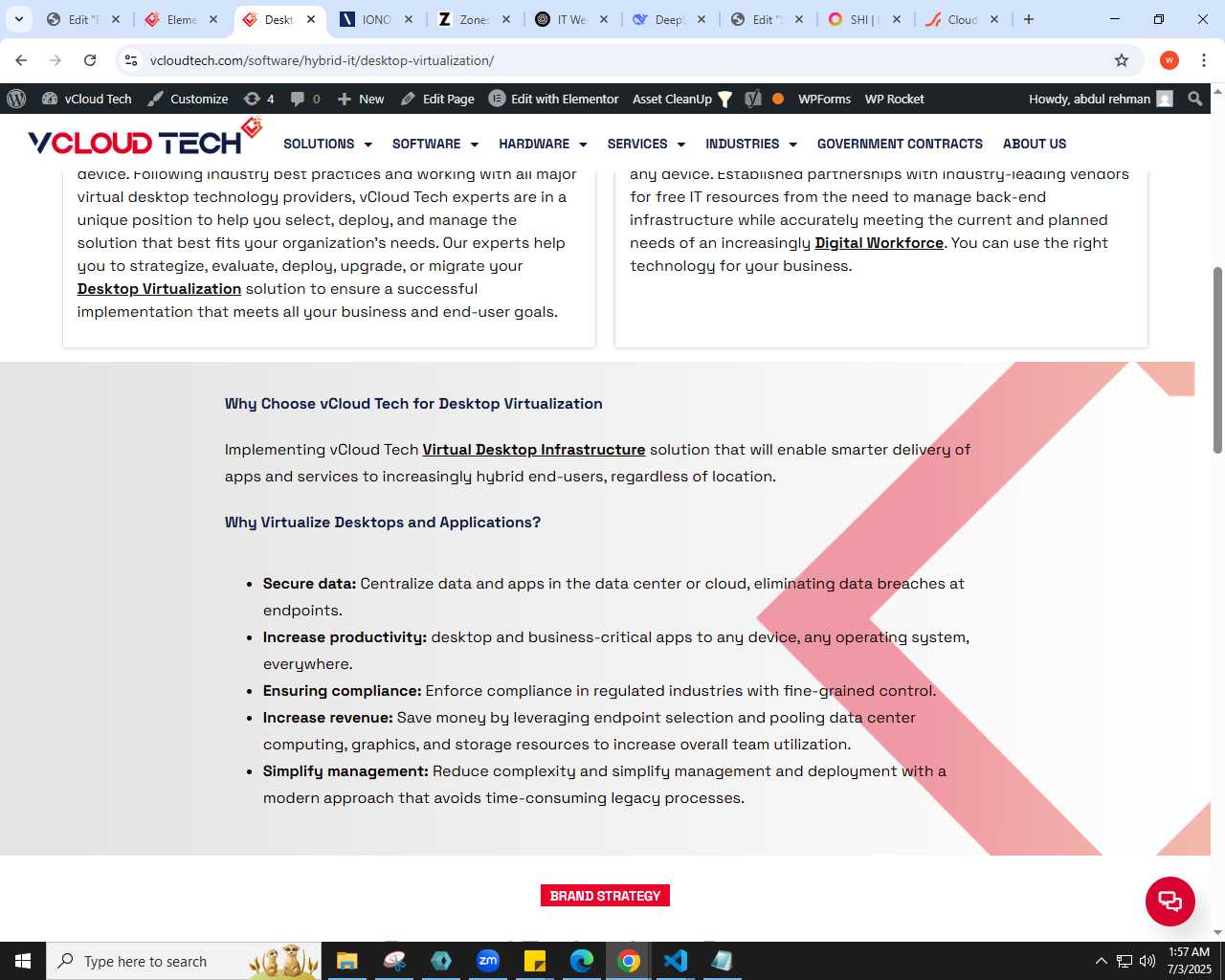The image size is (1225, 980).
Task: Open Sticky Notes from taskbar
Action: pyautogui.click(x=535, y=961)
